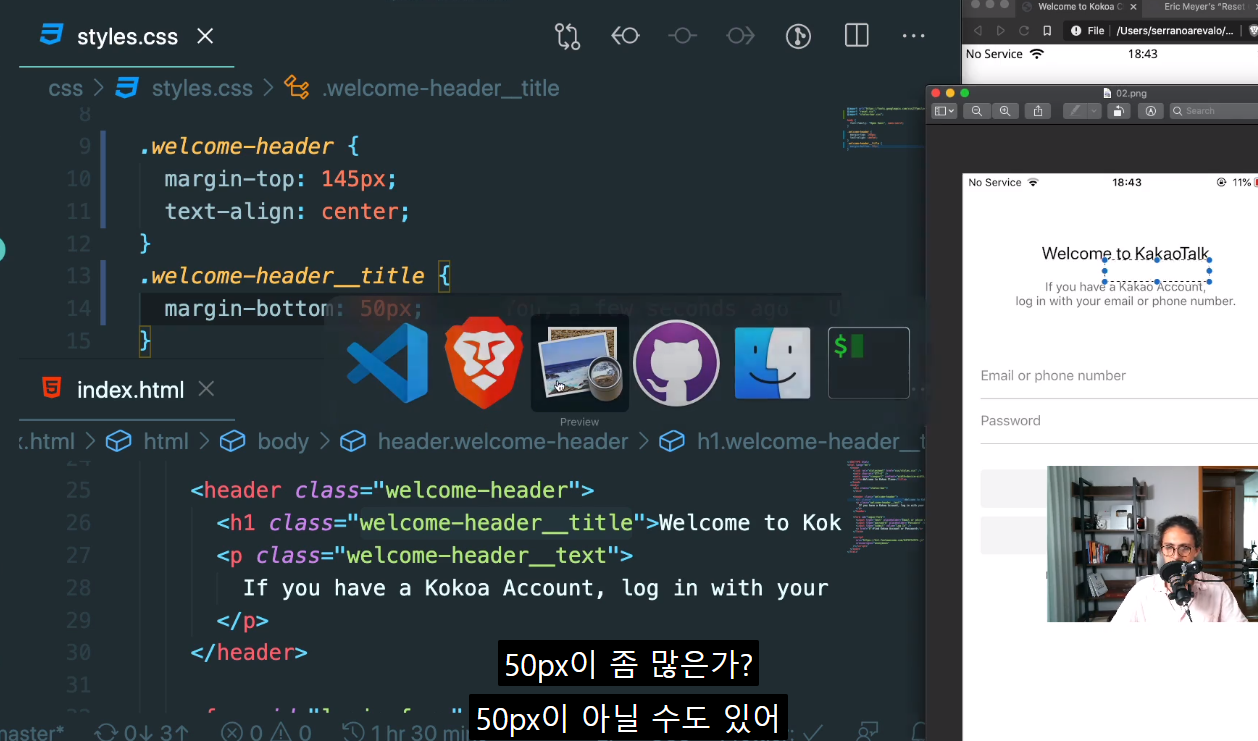Click line number 13 in styles.css
Screen dimensions: 1258x741
[x=78, y=275]
